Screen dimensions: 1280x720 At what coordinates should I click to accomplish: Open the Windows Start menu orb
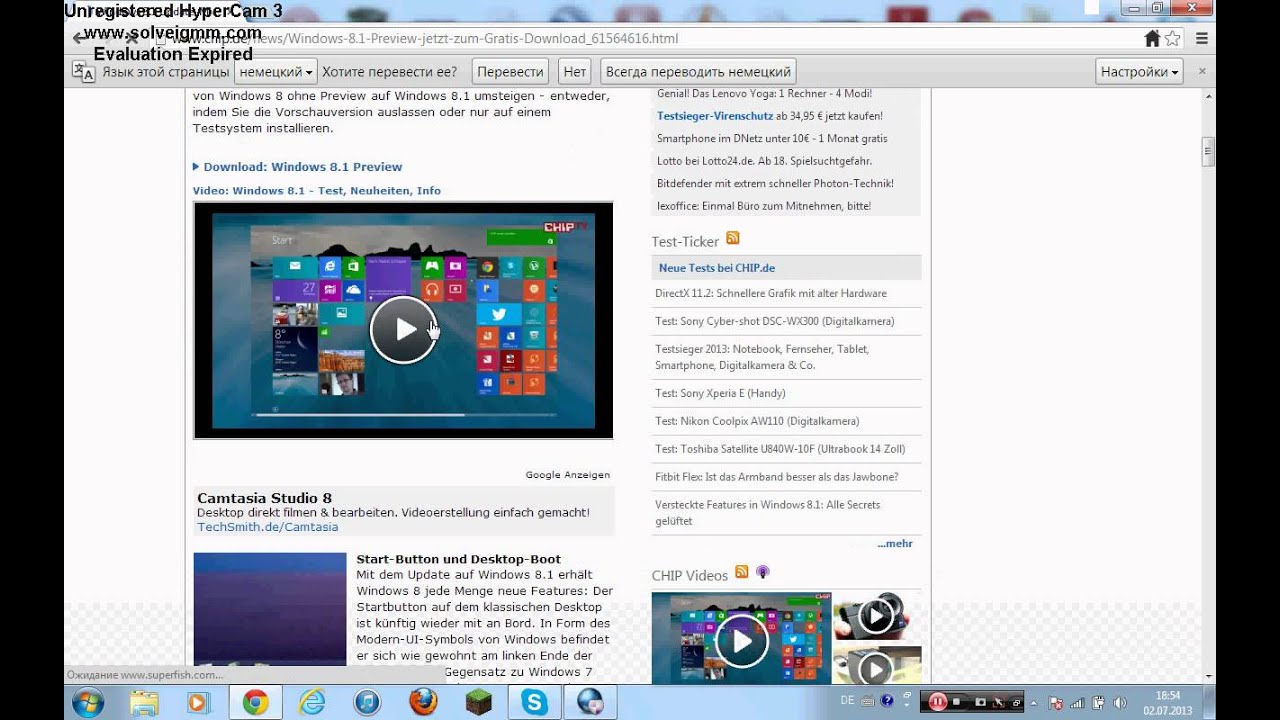pyautogui.click(x=88, y=703)
